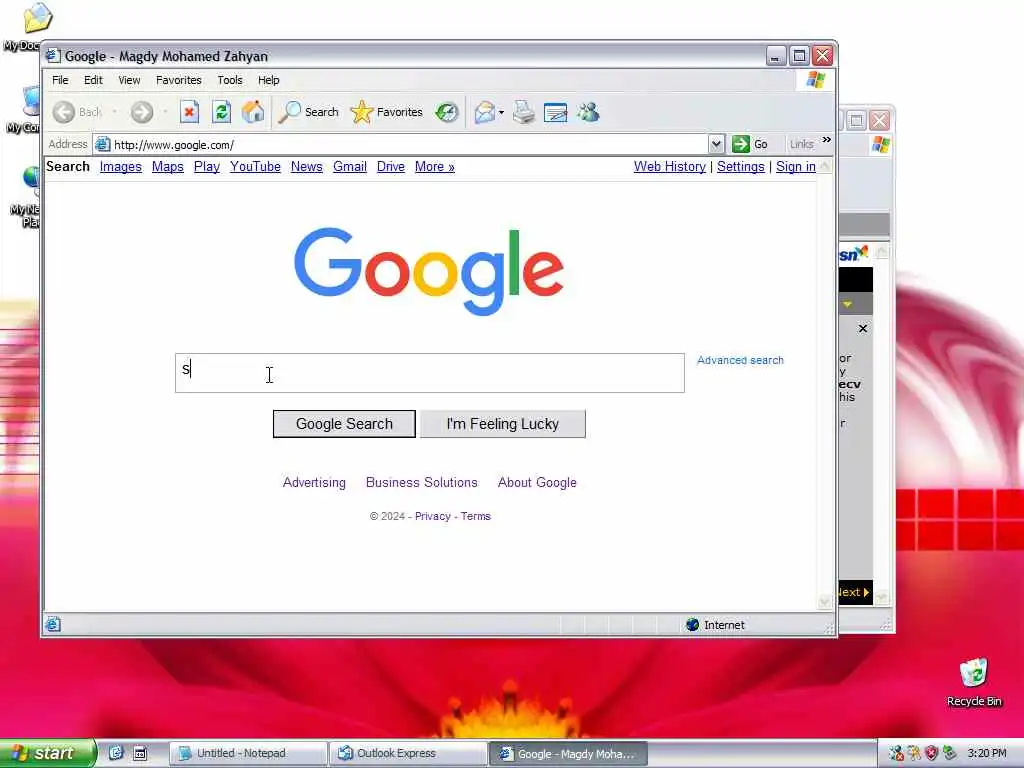Screen dimensions: 1024x768
Task: Click the Advanced search link
Action: click(741, 360)
